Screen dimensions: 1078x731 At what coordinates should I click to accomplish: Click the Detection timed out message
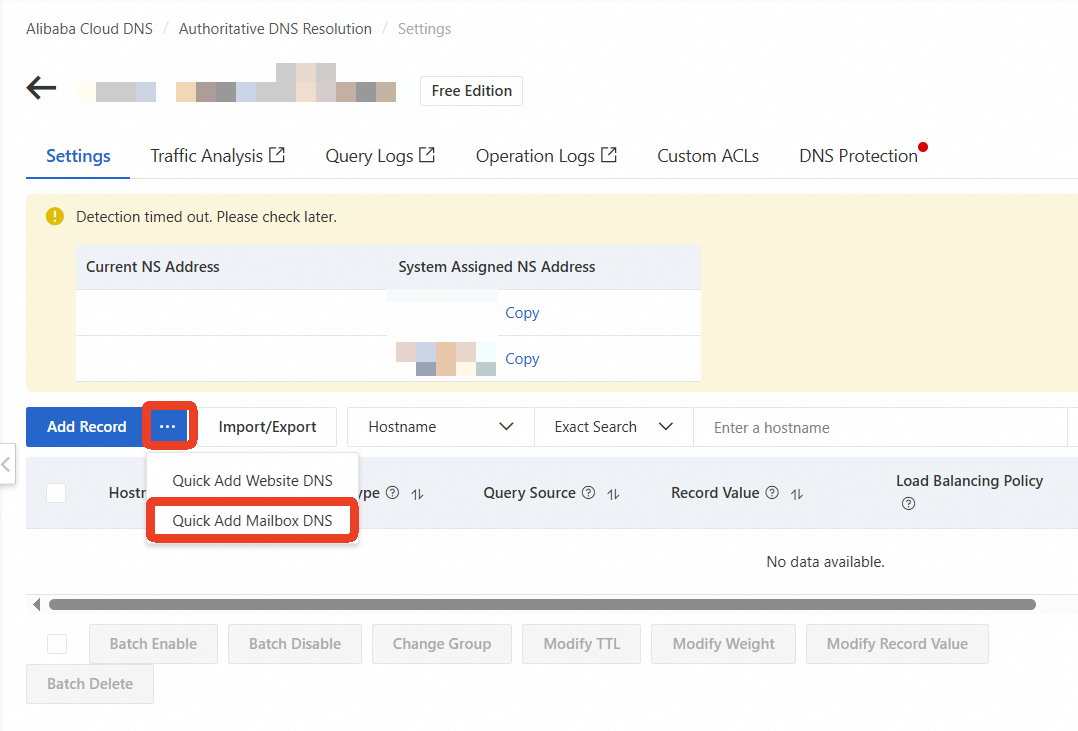click(206, 217)
